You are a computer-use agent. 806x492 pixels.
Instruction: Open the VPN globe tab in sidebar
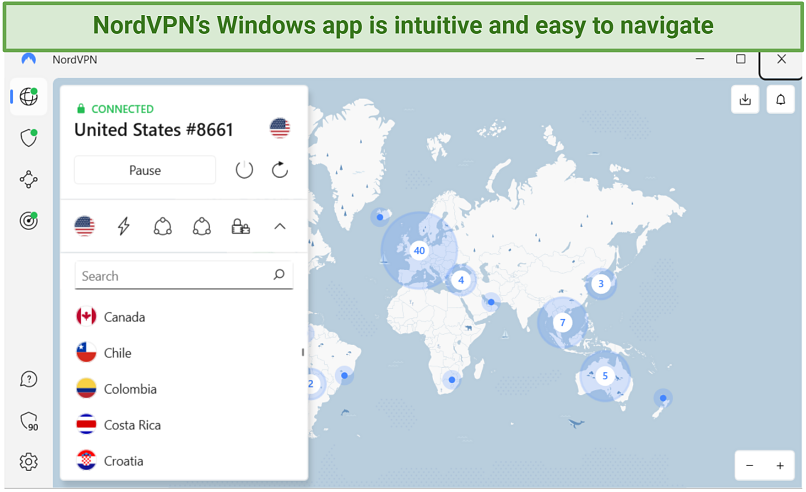29,97
